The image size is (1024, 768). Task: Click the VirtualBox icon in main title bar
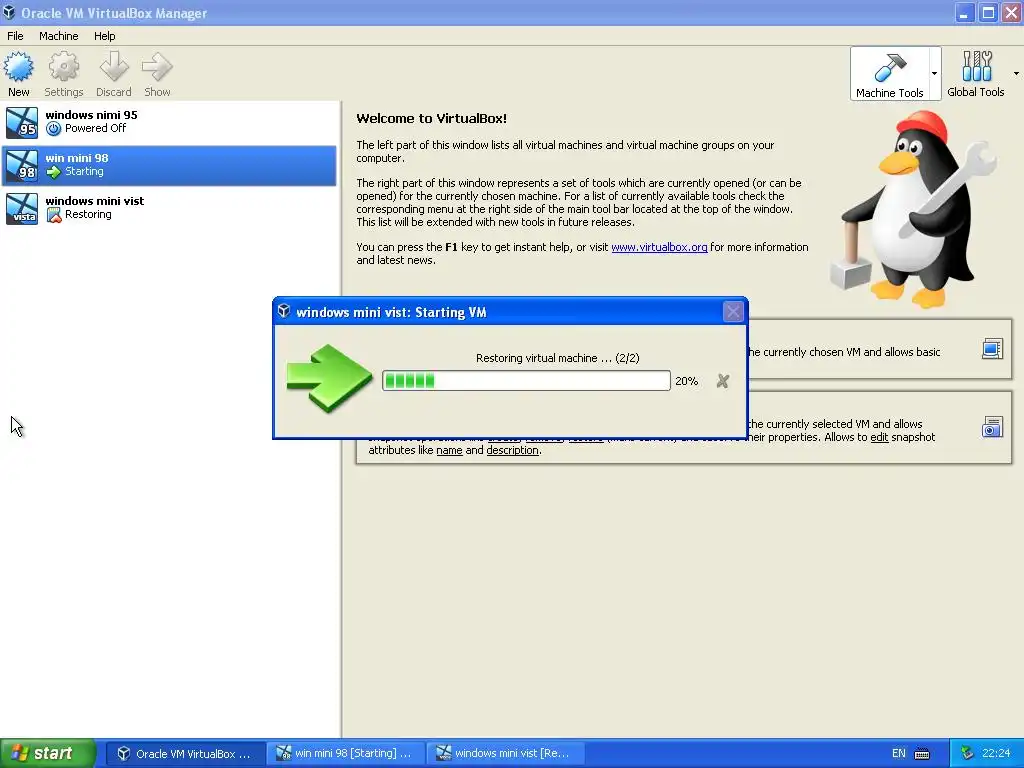[9, 12]
